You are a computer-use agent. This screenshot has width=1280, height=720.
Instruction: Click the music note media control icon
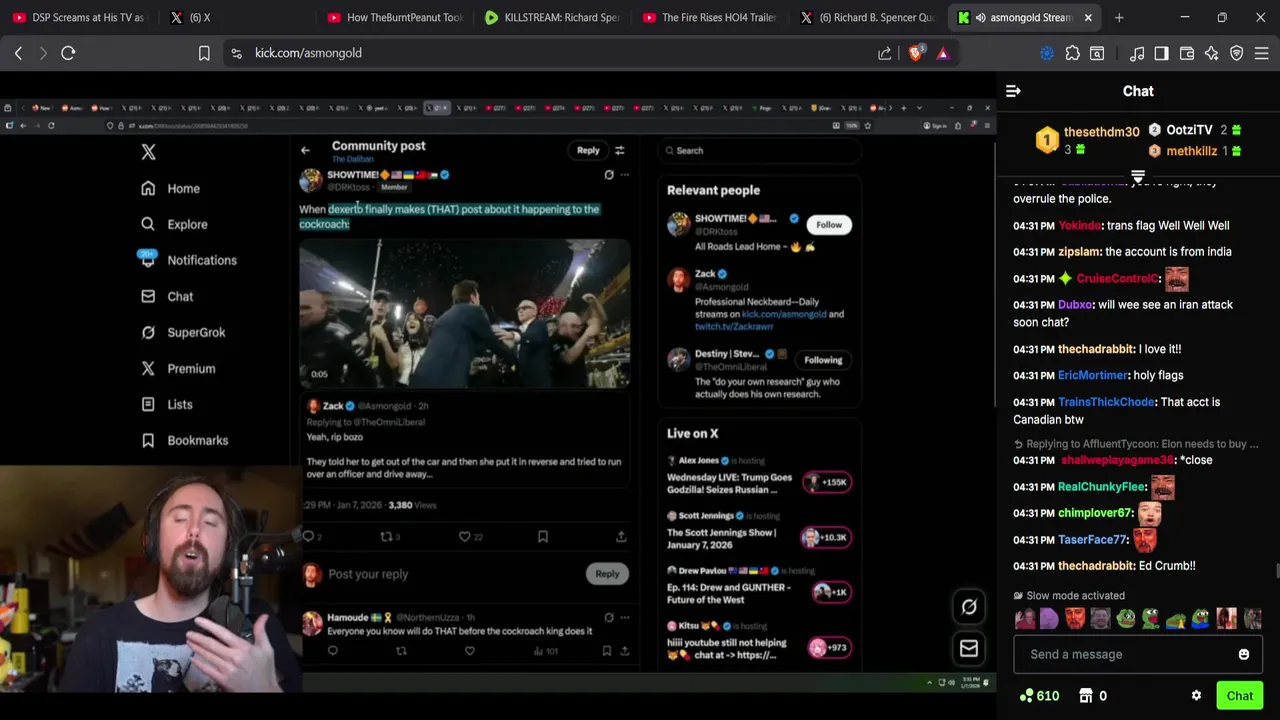1137,53
